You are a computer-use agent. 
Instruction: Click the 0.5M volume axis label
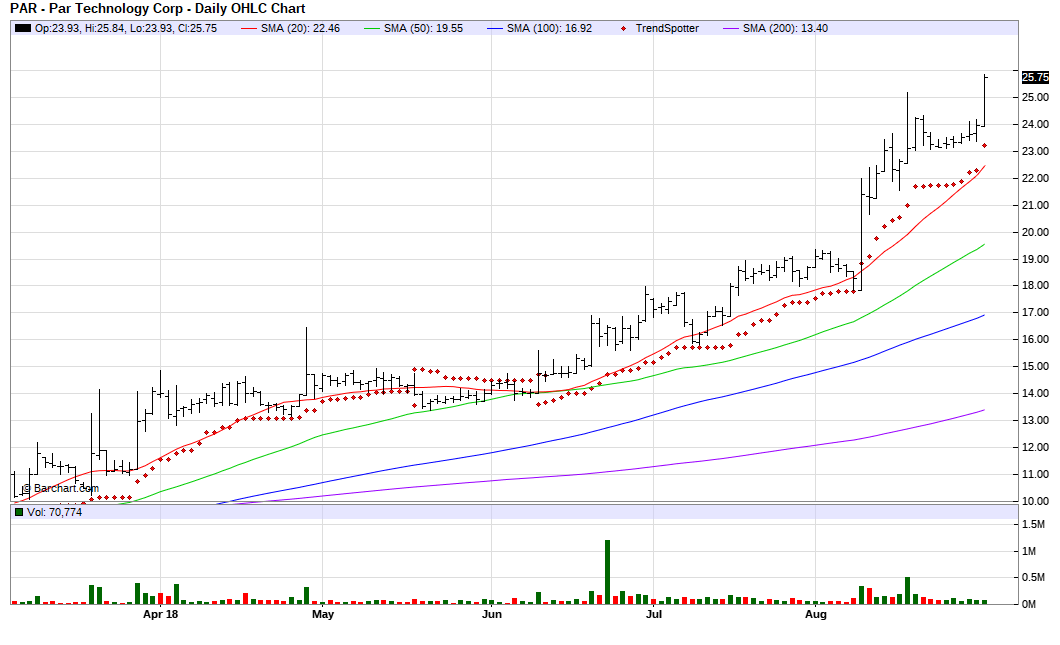pos(1033,577)
